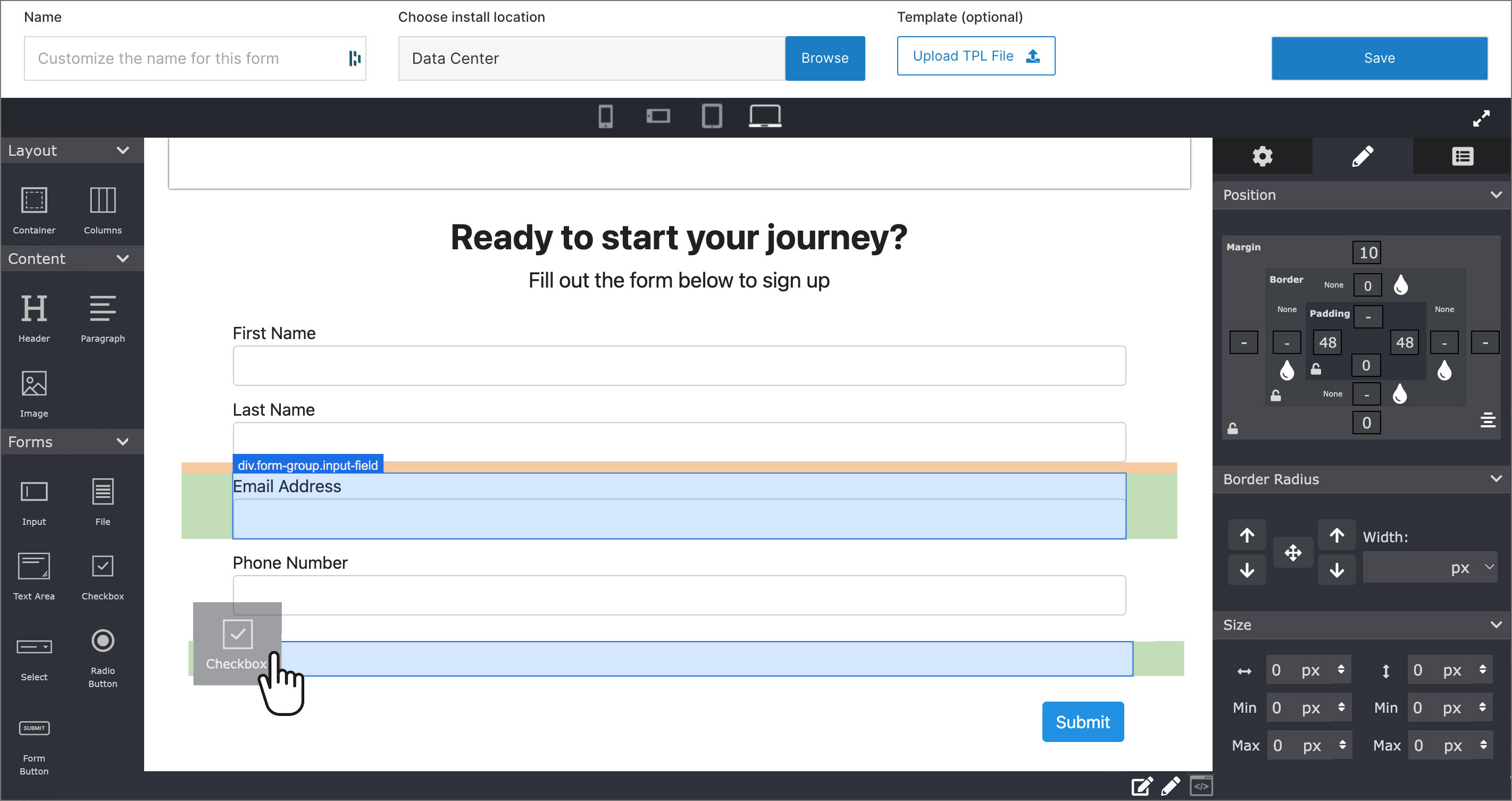Click the First Name input box
The height and width of the screenshot is (801, 1512).
pyautogui.click(x=679, y=365)
